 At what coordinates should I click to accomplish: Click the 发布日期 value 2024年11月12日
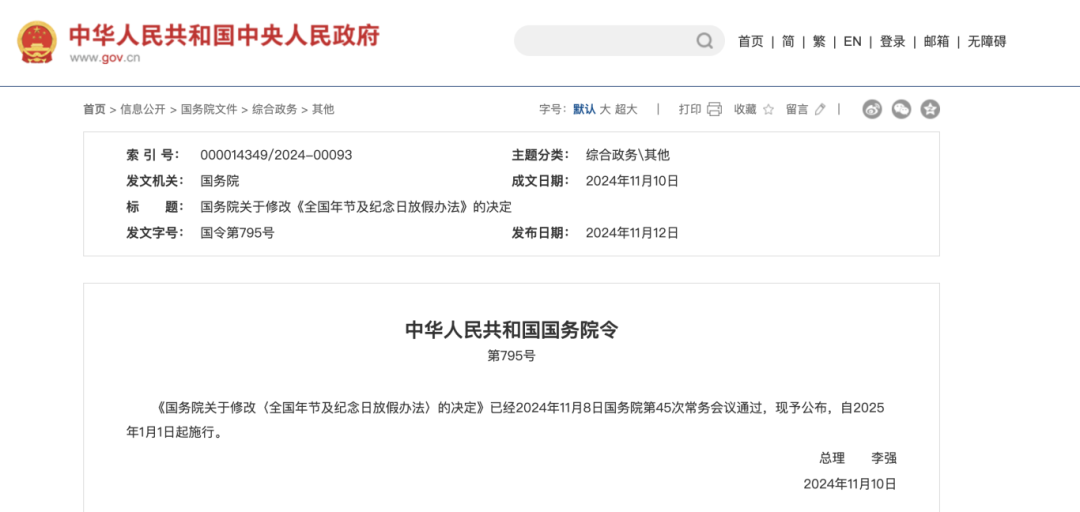(x=632, y=233)
